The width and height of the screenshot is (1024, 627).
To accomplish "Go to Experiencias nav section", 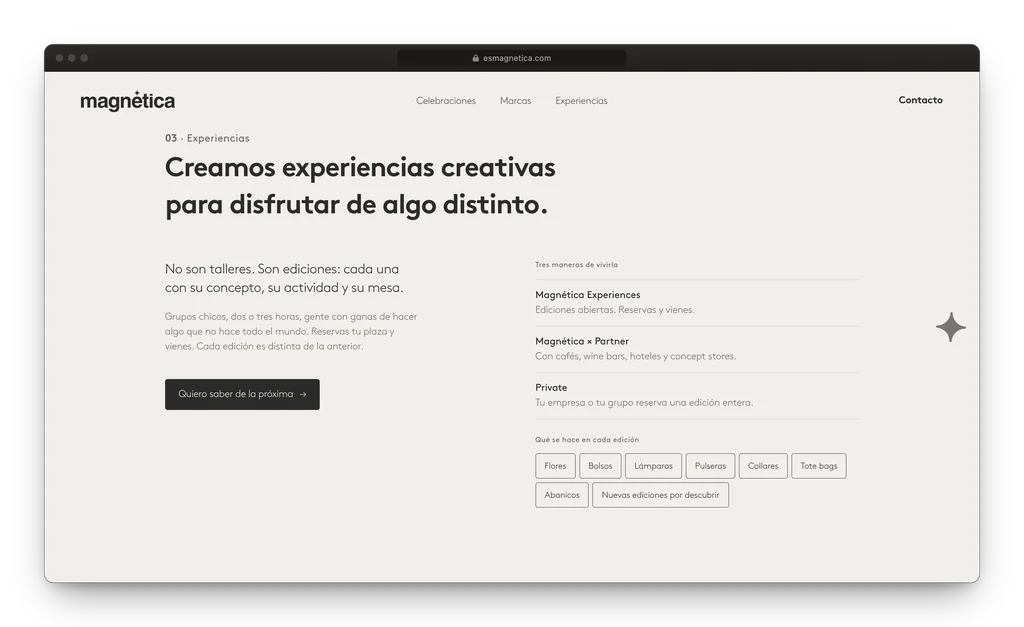I will [581, 101].
